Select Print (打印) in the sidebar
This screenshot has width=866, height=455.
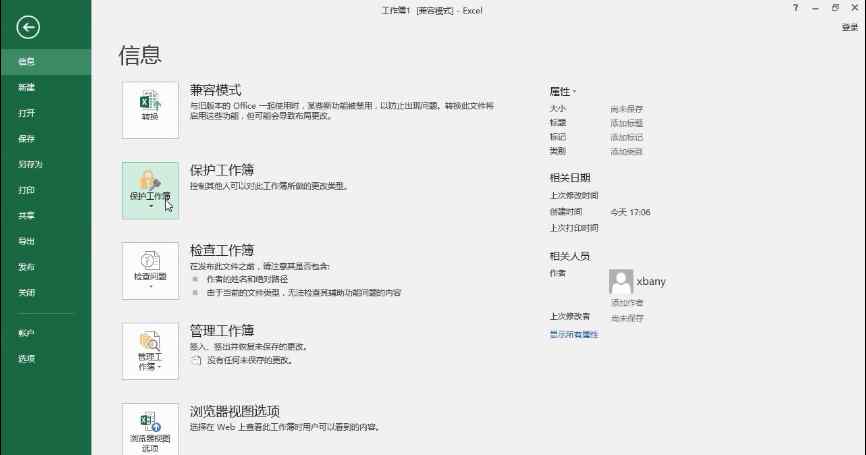click(46, 190)
